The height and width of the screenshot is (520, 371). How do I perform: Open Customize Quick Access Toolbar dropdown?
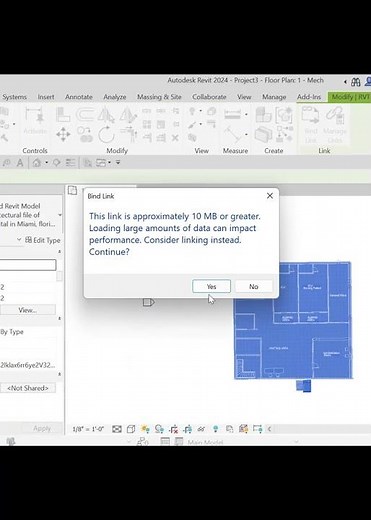(118, 163)
